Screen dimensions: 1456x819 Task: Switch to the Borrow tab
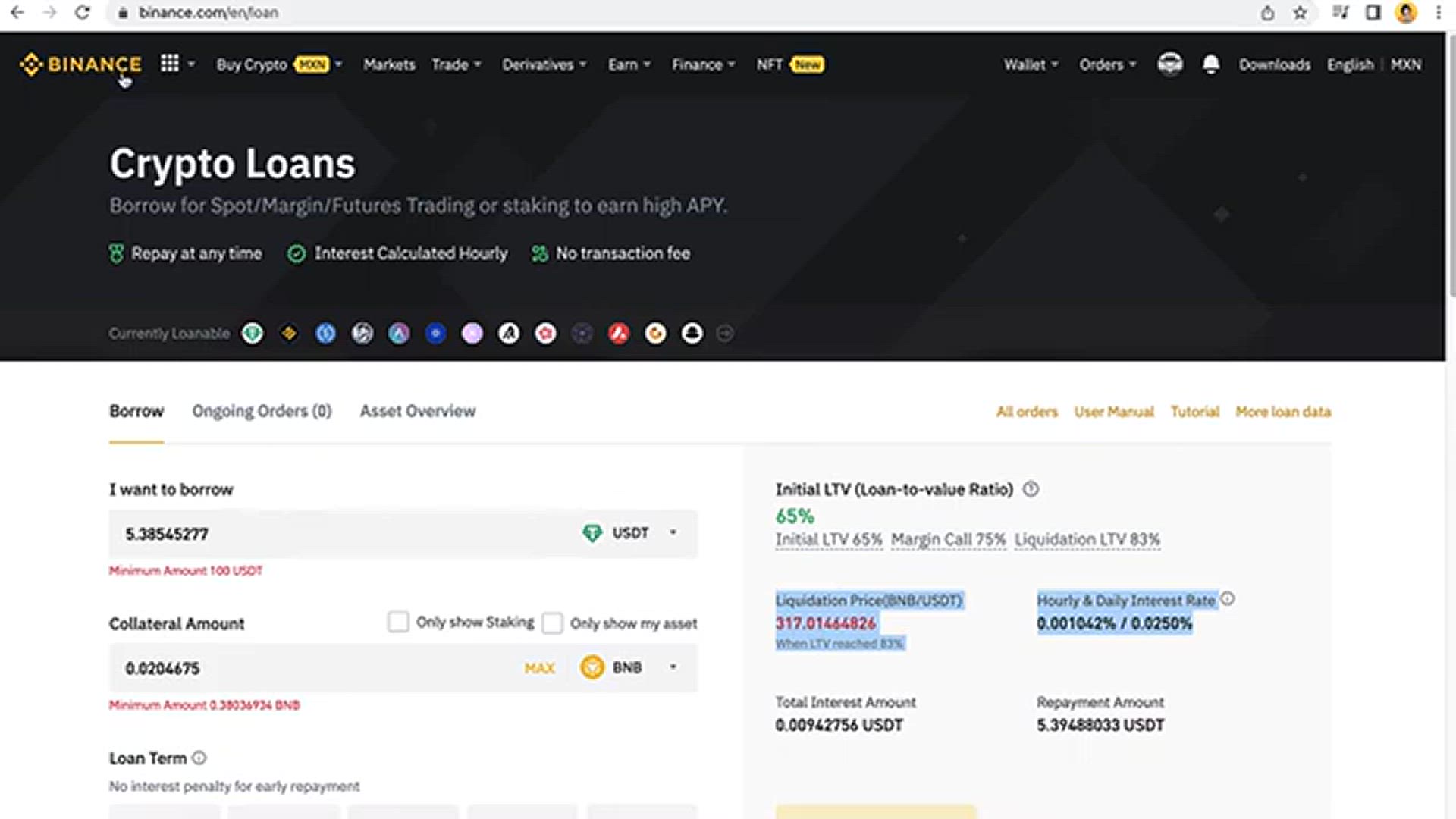136,411
